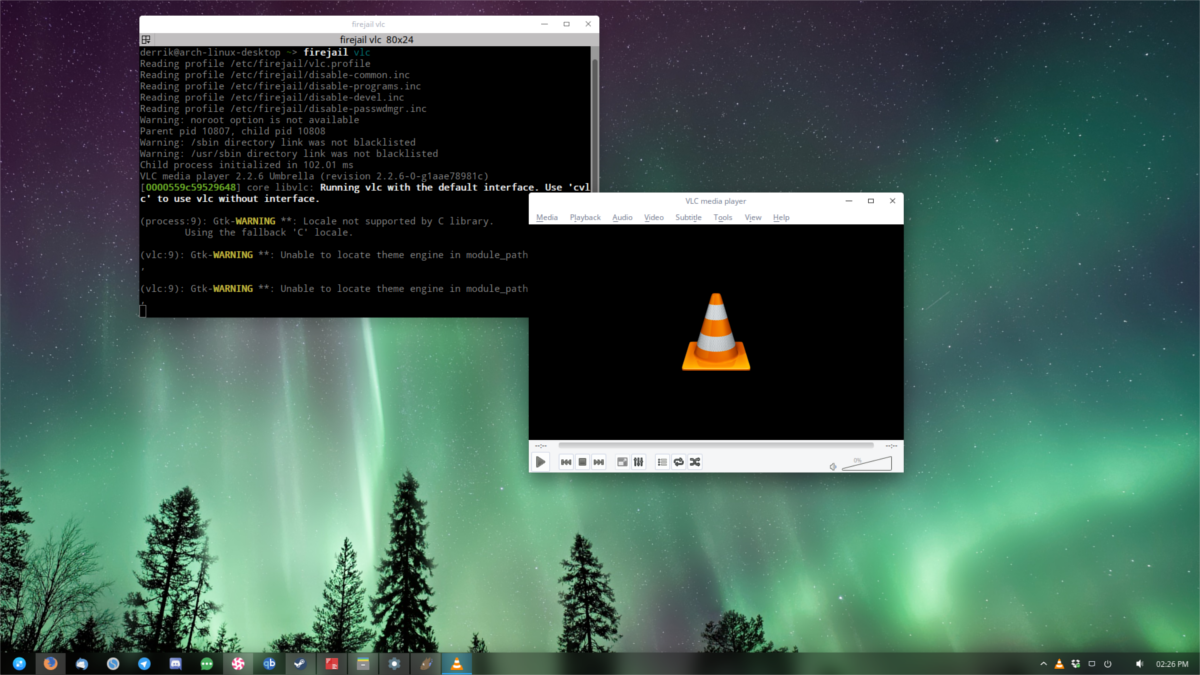The height and width of the screenshot is (675, 1200).
Task: Click the VLC seek progress bar
Action: coord(715,445)
